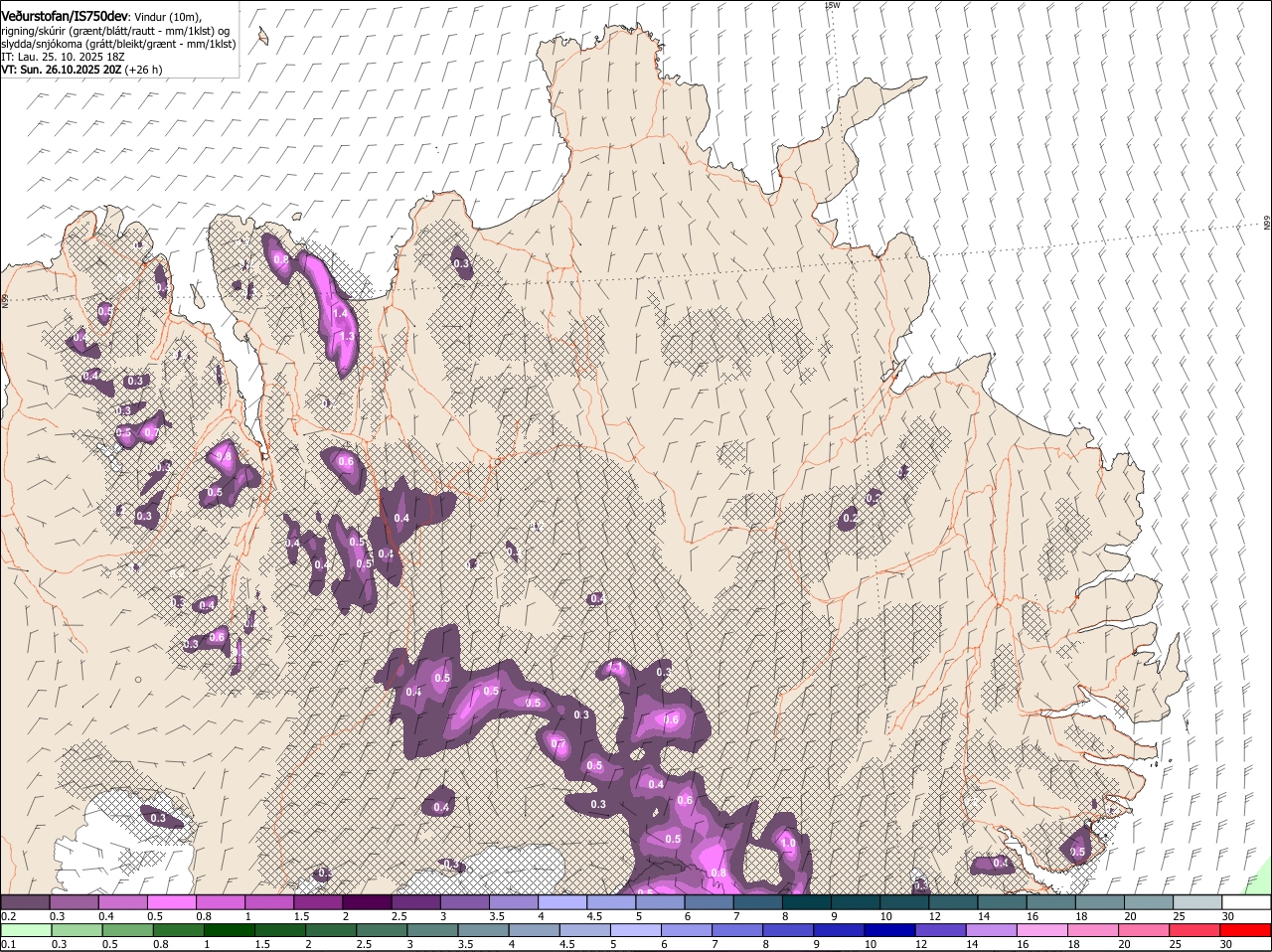Click the 'Vindur (10m)' label in header
This screenshot has height=952, width=1272.
pos(168,17)
